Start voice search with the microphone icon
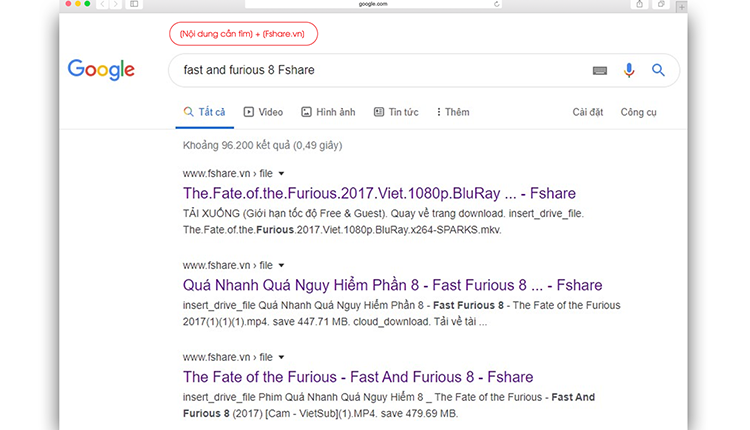The width and height of the screenshot is (750, 430). (629, 70)
